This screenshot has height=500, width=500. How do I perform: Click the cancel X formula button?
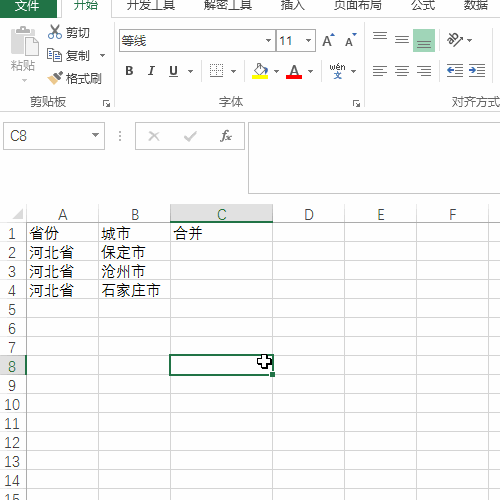tap(154, 136)
